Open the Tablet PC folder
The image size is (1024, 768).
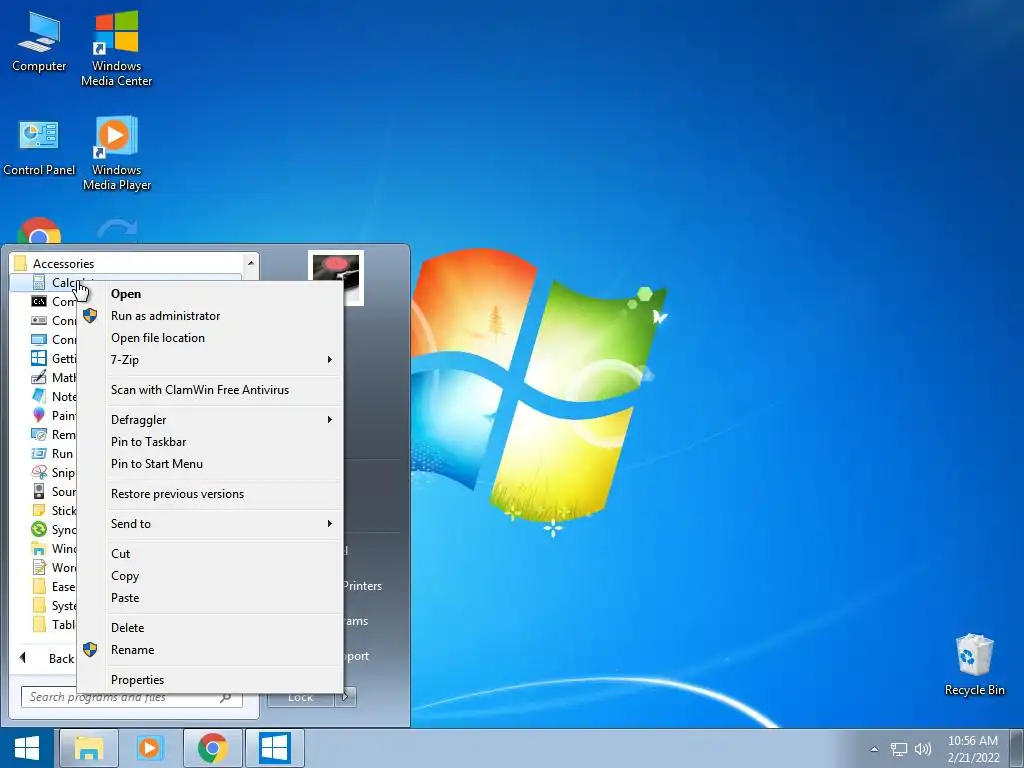pos(54,624)
